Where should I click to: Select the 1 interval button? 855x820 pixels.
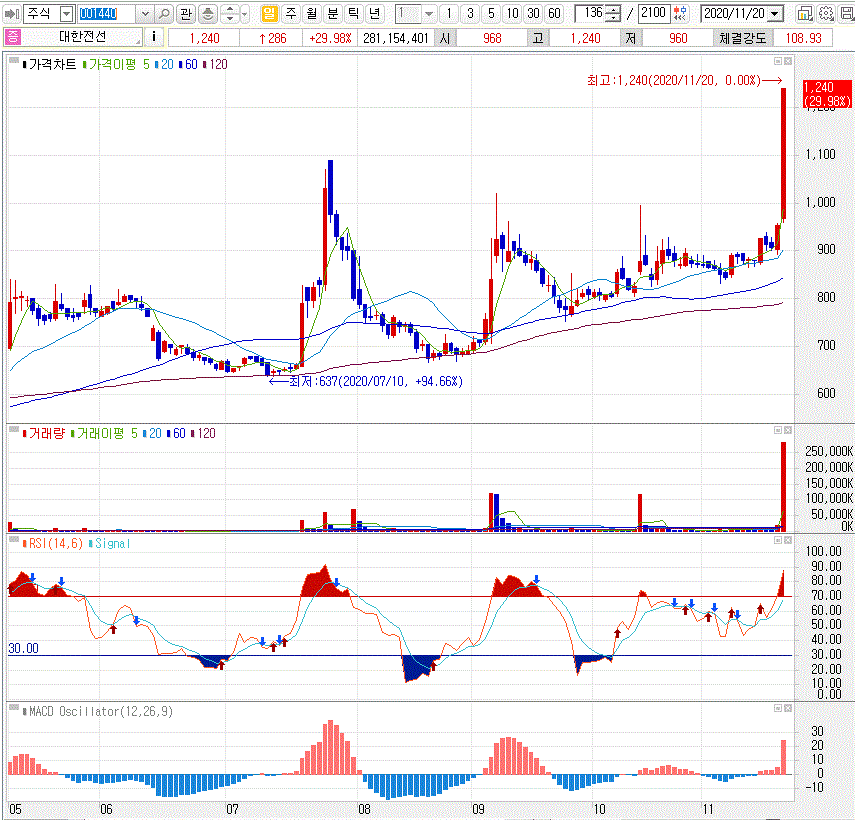449,14
